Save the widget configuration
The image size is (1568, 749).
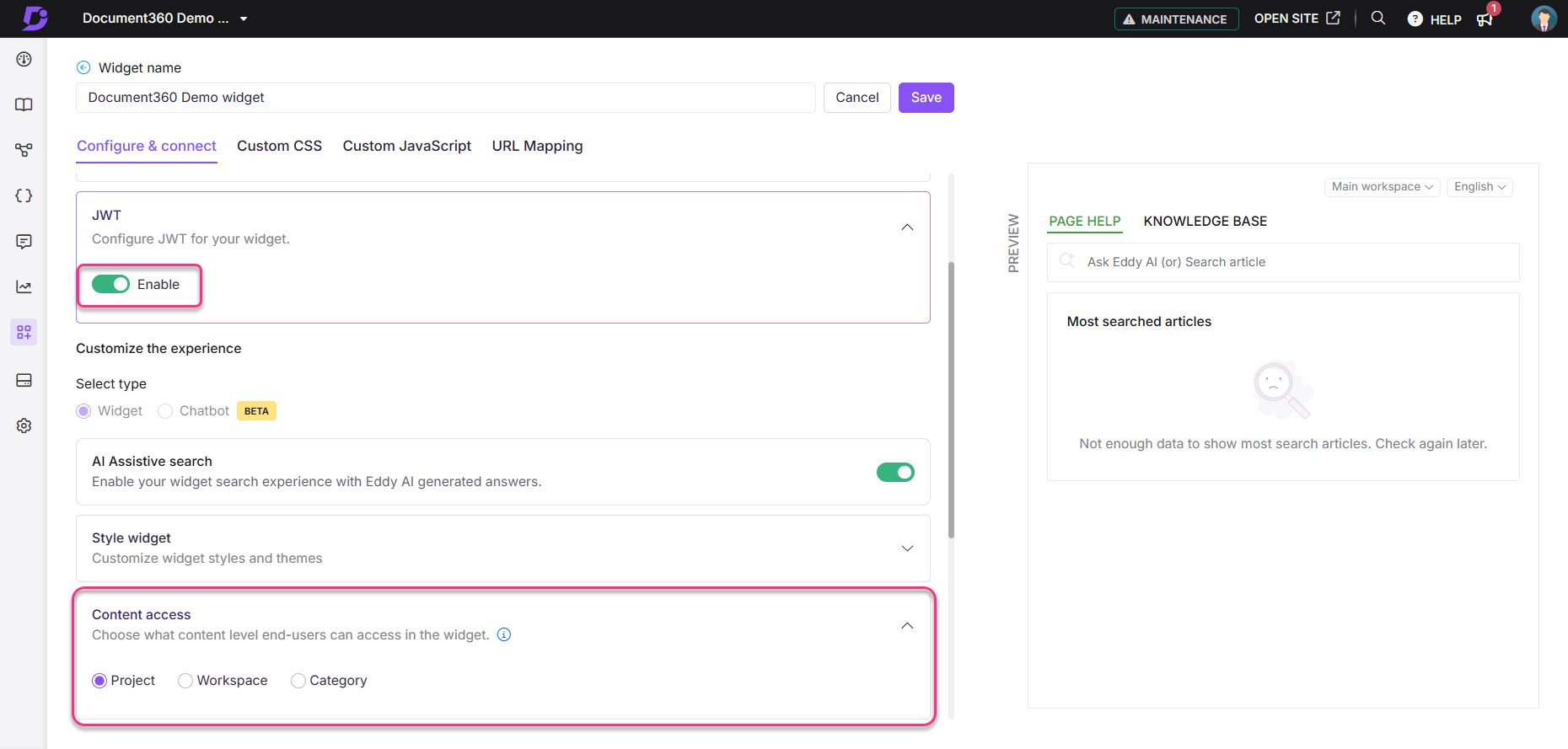(x=926, y=98)
